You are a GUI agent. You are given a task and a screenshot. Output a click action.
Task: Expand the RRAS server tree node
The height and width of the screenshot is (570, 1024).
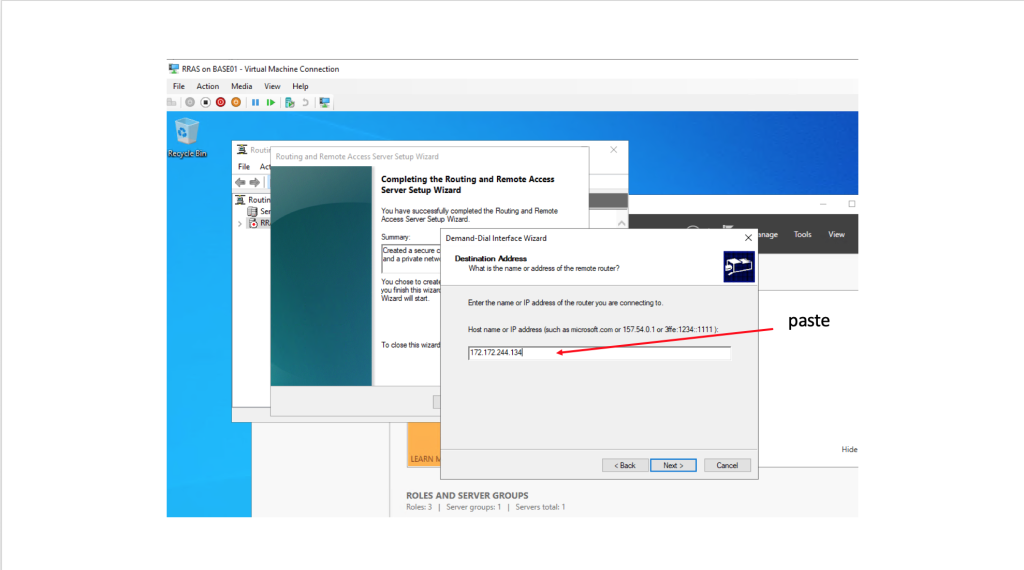click(x=239, y=223)
